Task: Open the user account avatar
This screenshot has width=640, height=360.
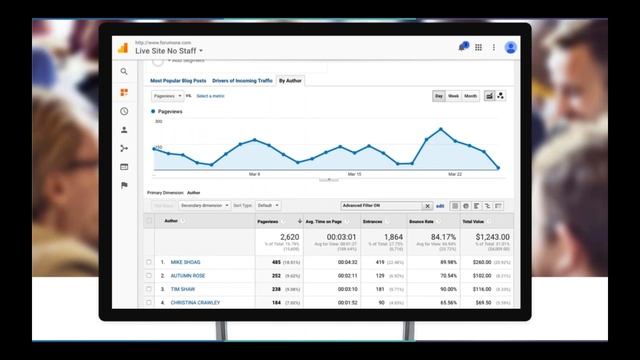Action: tap(510, 47)
